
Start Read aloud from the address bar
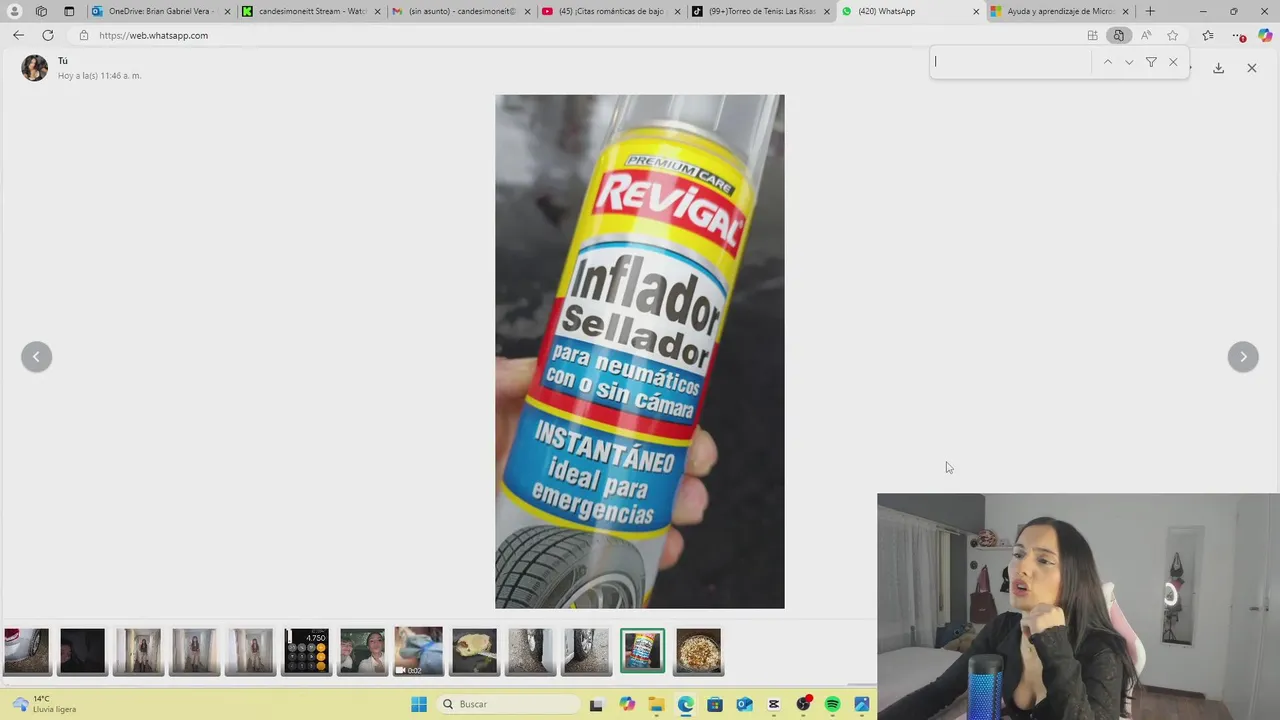click(1146, 35)
